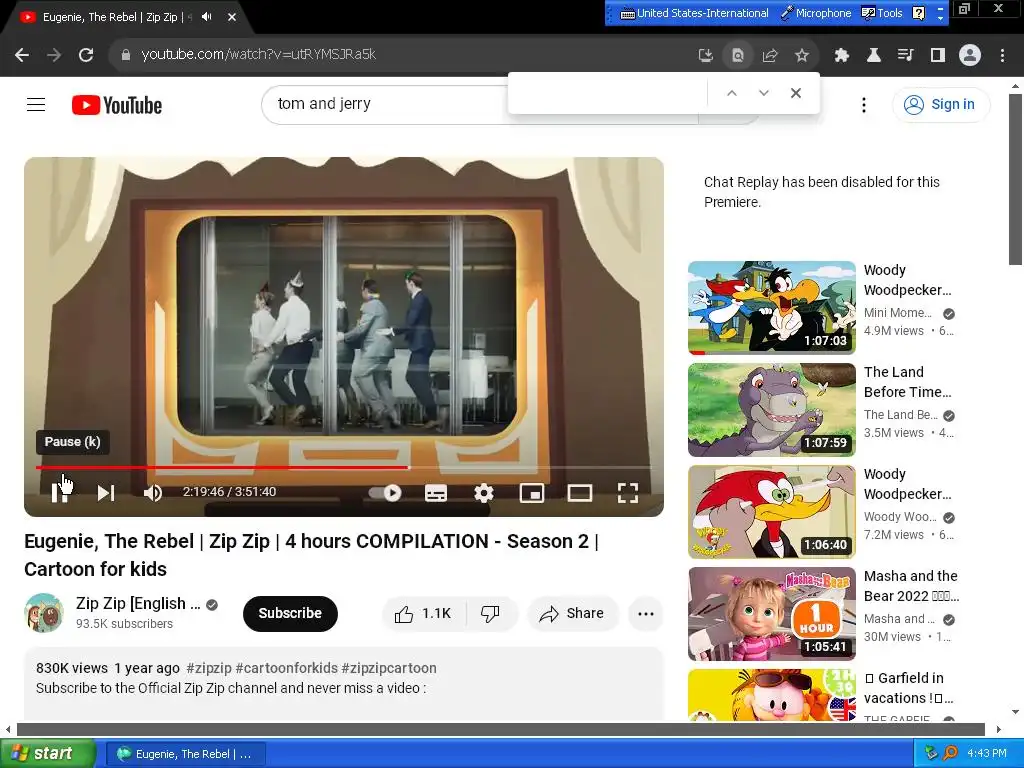The width and height of the screenshot is (1024, 768).
Task: Mute tab via speaker icon on tab
Action: 207,17
